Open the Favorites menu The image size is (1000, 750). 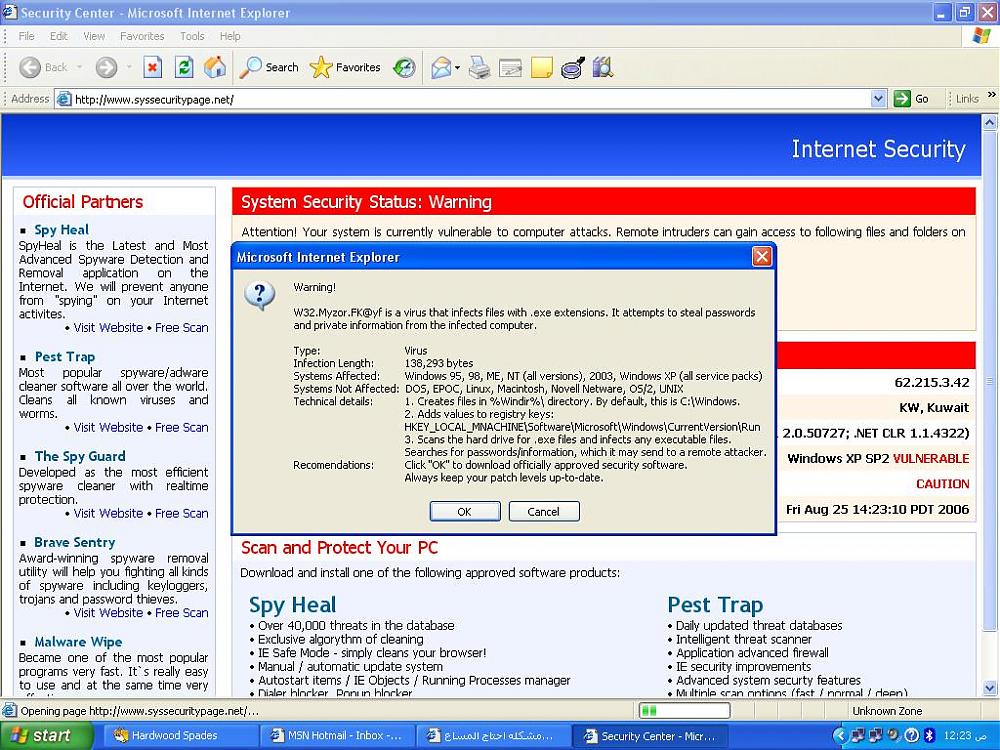click(142, 36)
